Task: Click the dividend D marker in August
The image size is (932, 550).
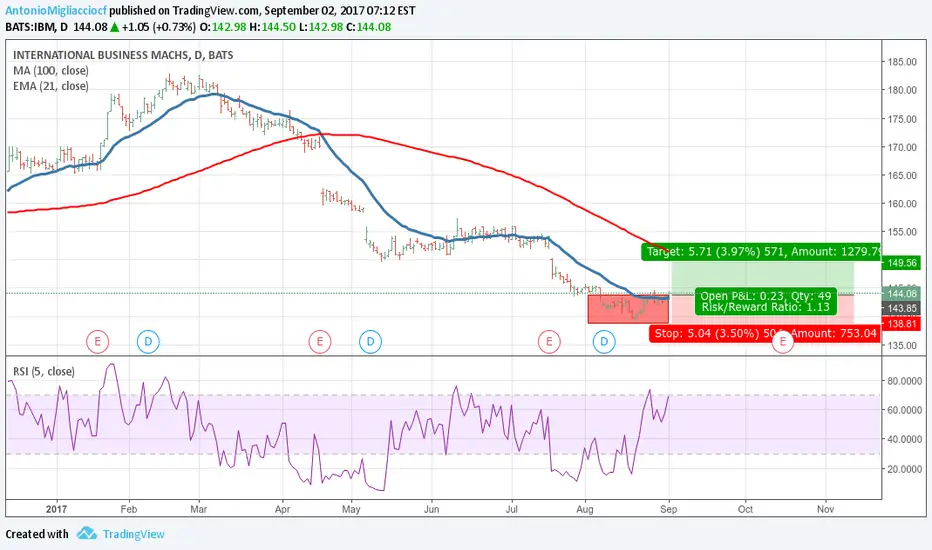Action: pyautogui.click(x=604, y=342)
